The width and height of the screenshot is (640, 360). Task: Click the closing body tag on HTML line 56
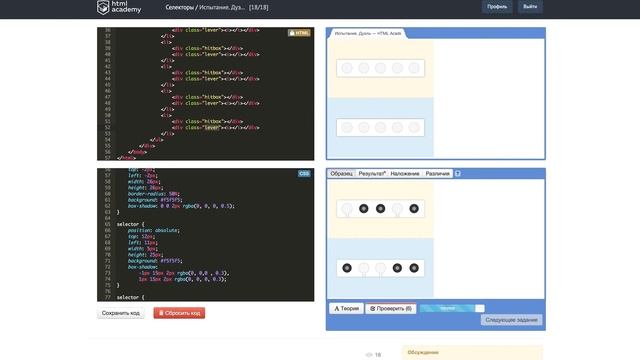137,152
